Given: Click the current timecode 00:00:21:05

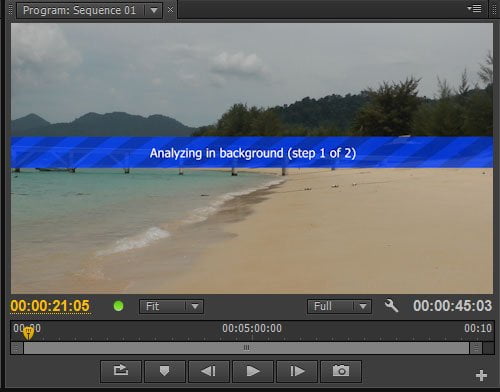Looking at the screenshot, I should [x=50, y=306].
